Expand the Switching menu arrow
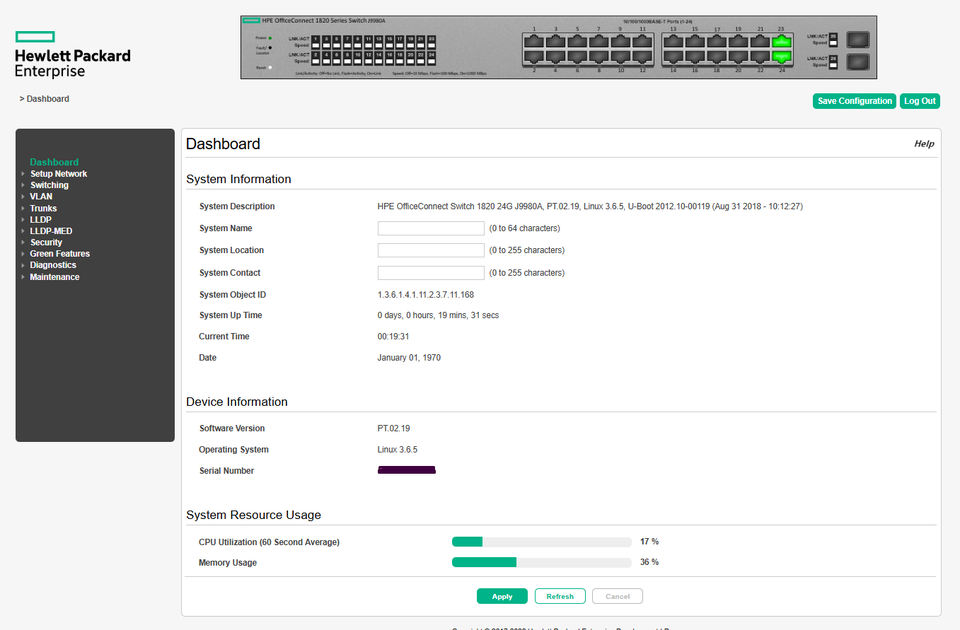Screen dimensions: 960x630 [x=23, y=185]
